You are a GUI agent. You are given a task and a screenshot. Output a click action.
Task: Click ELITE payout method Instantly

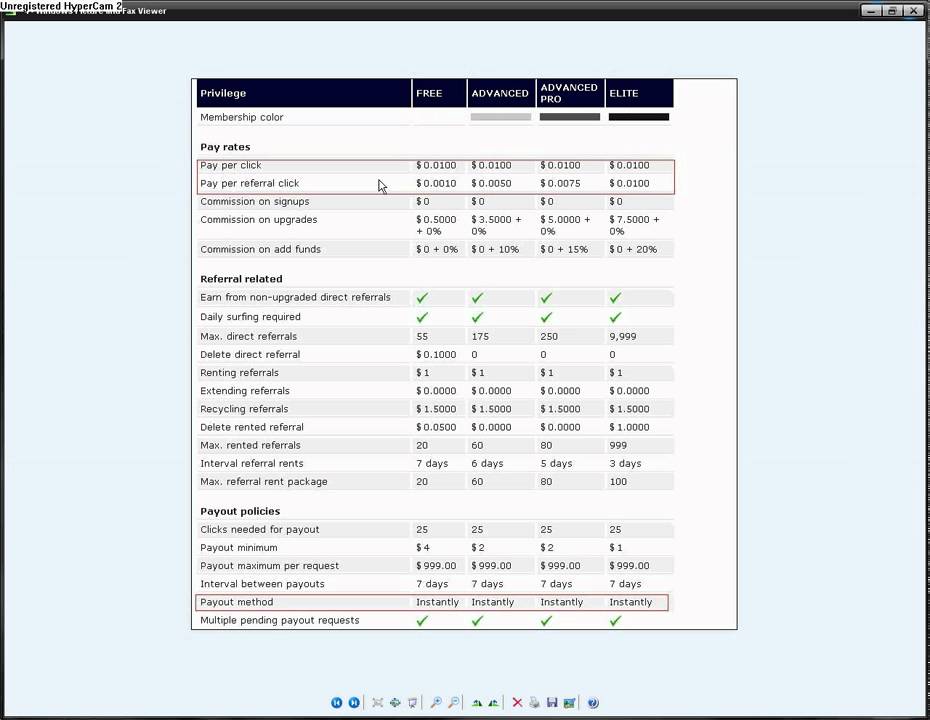pos(630,602)
